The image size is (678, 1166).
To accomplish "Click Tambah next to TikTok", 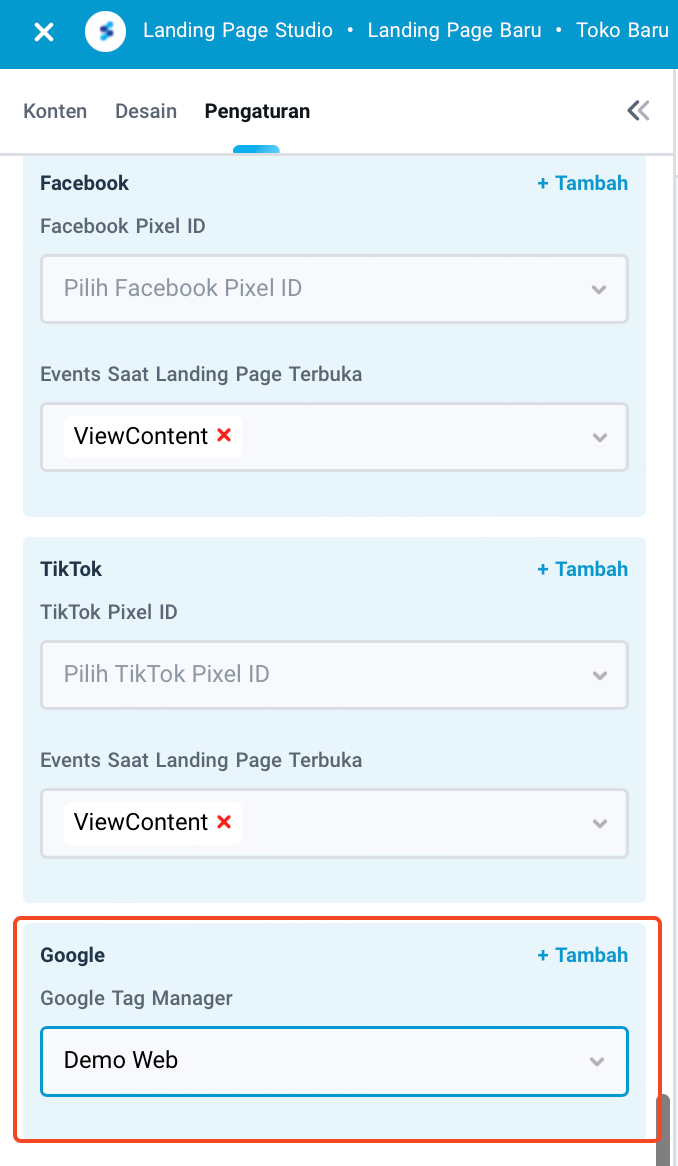I will coord(582,569).
